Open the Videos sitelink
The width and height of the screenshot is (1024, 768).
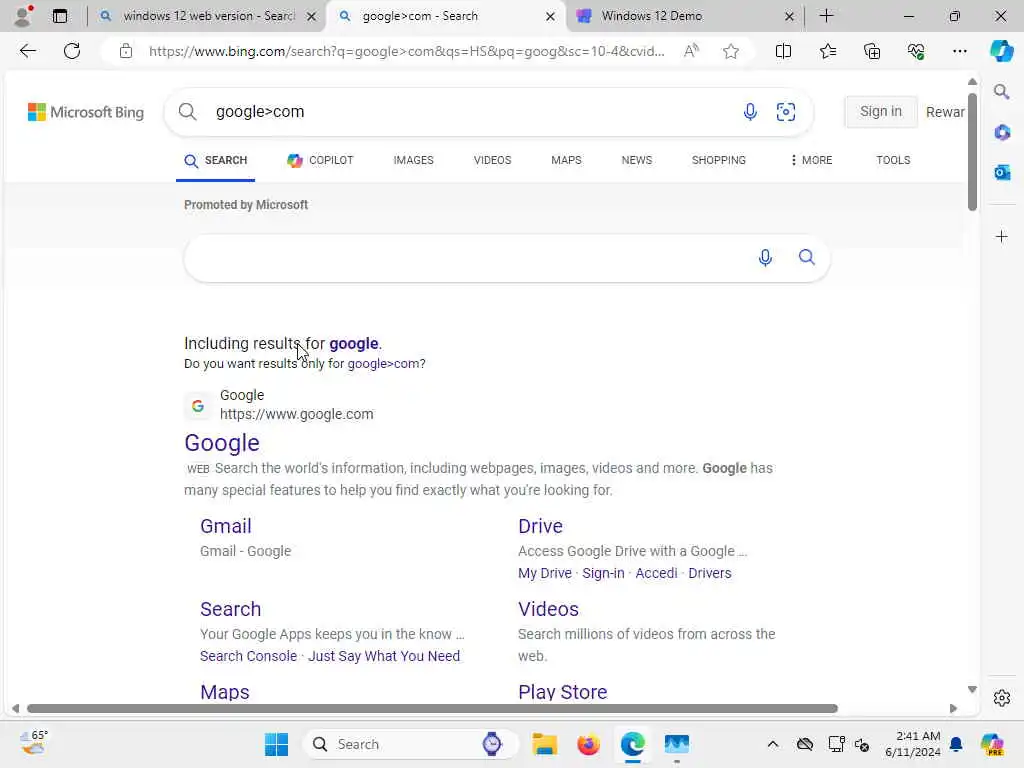coord(548,609)
